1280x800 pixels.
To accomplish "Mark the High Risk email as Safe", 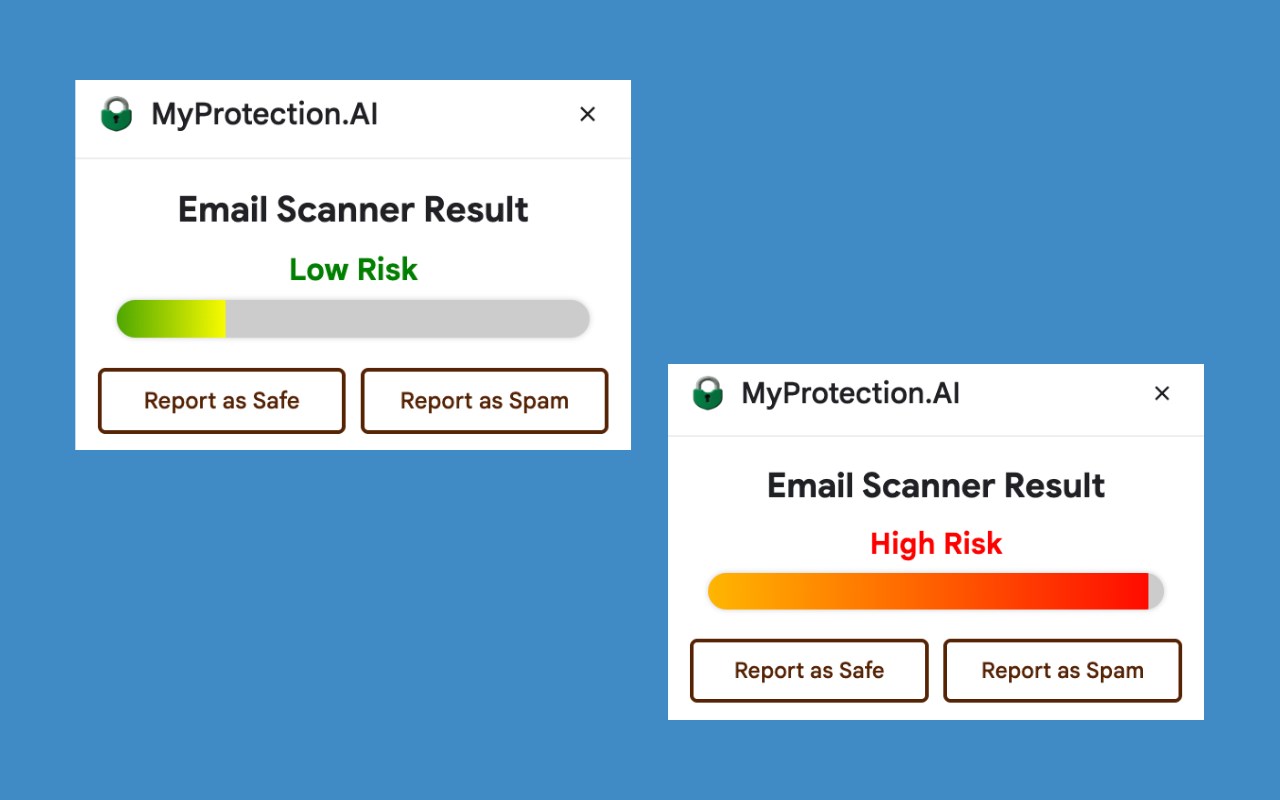I will point(809,670).
